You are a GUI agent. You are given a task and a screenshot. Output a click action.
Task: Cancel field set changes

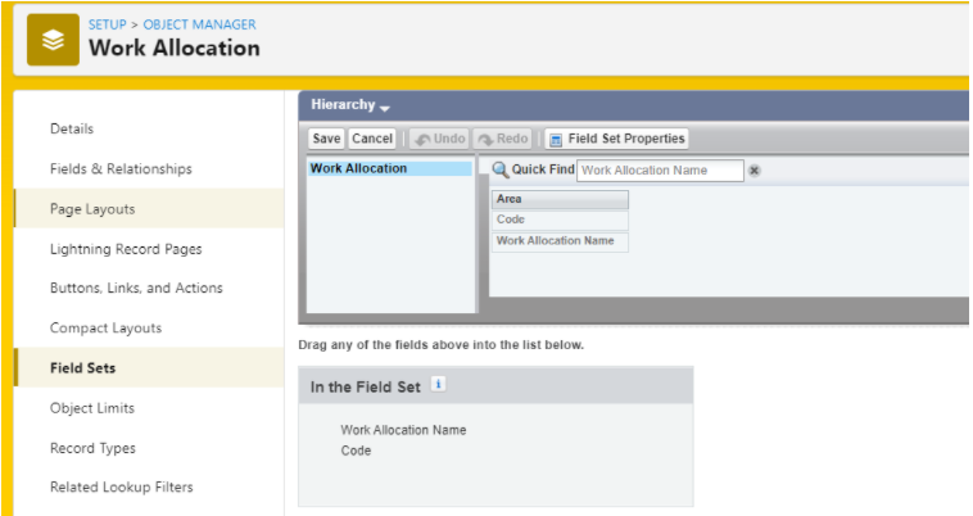[x=372, y=139]
